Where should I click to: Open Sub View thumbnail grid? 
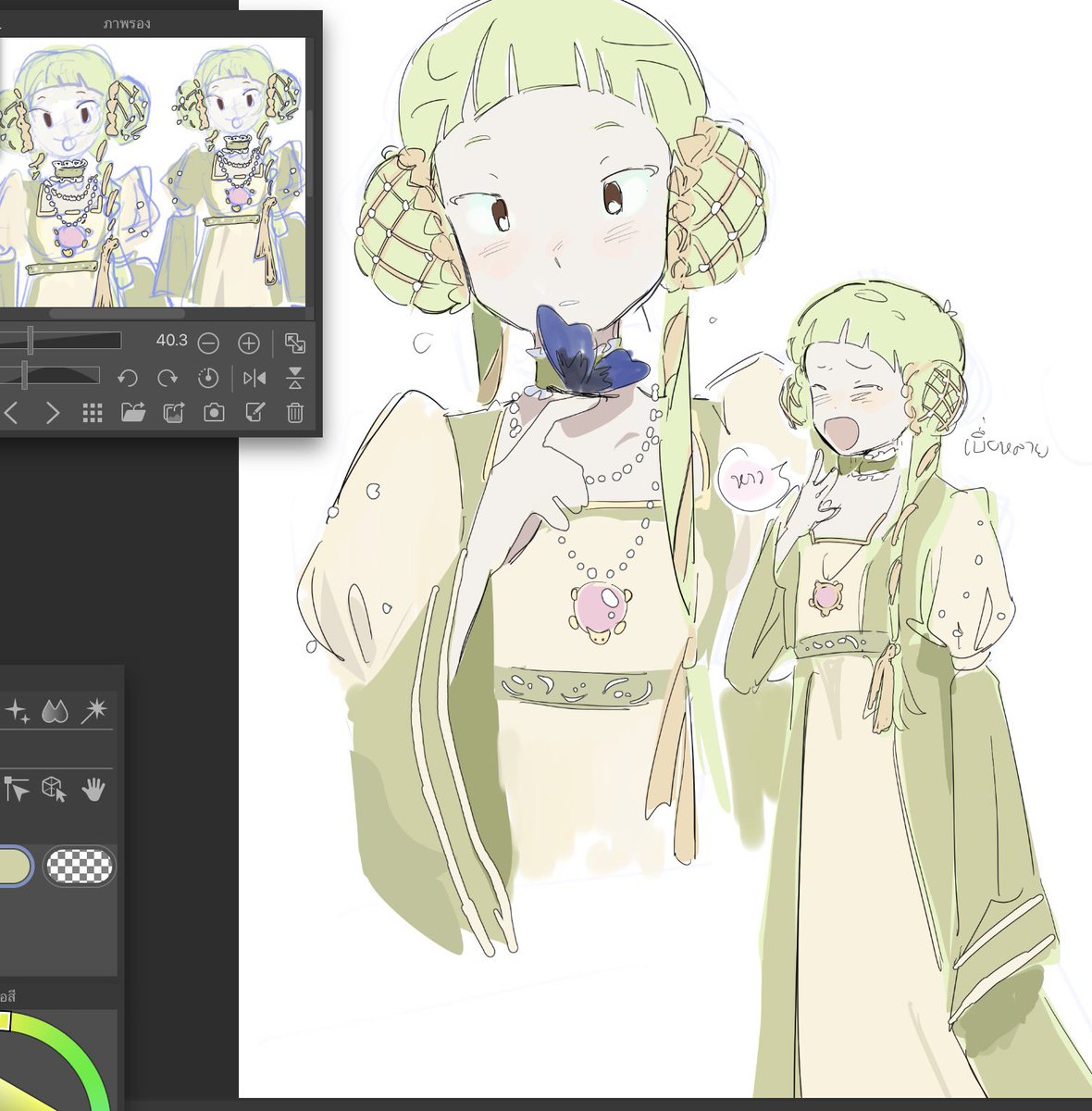[93, 413]
